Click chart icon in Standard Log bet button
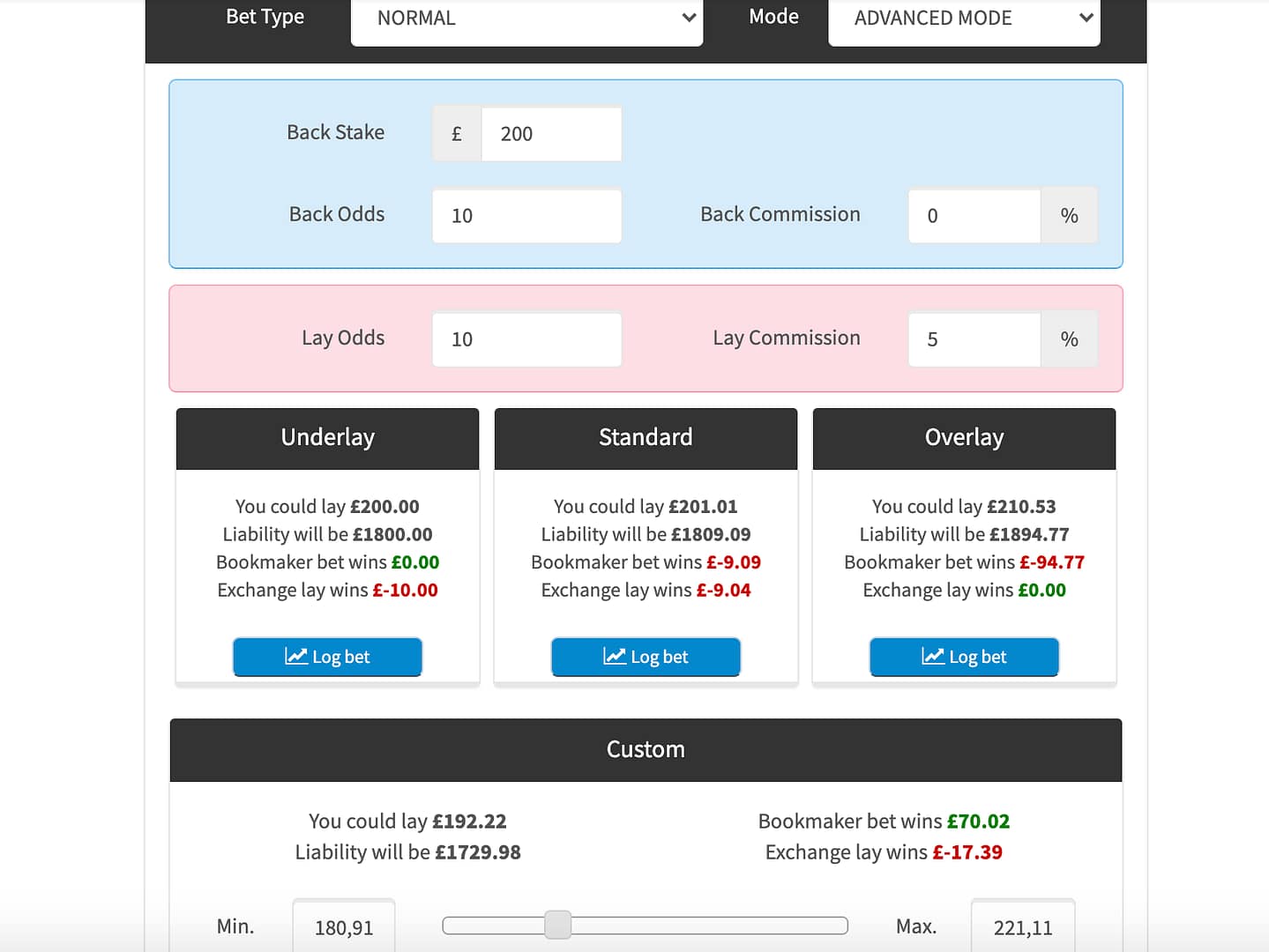Image resolution: width=1269 pixels, height=952 pixels. (x=614, y=657)
